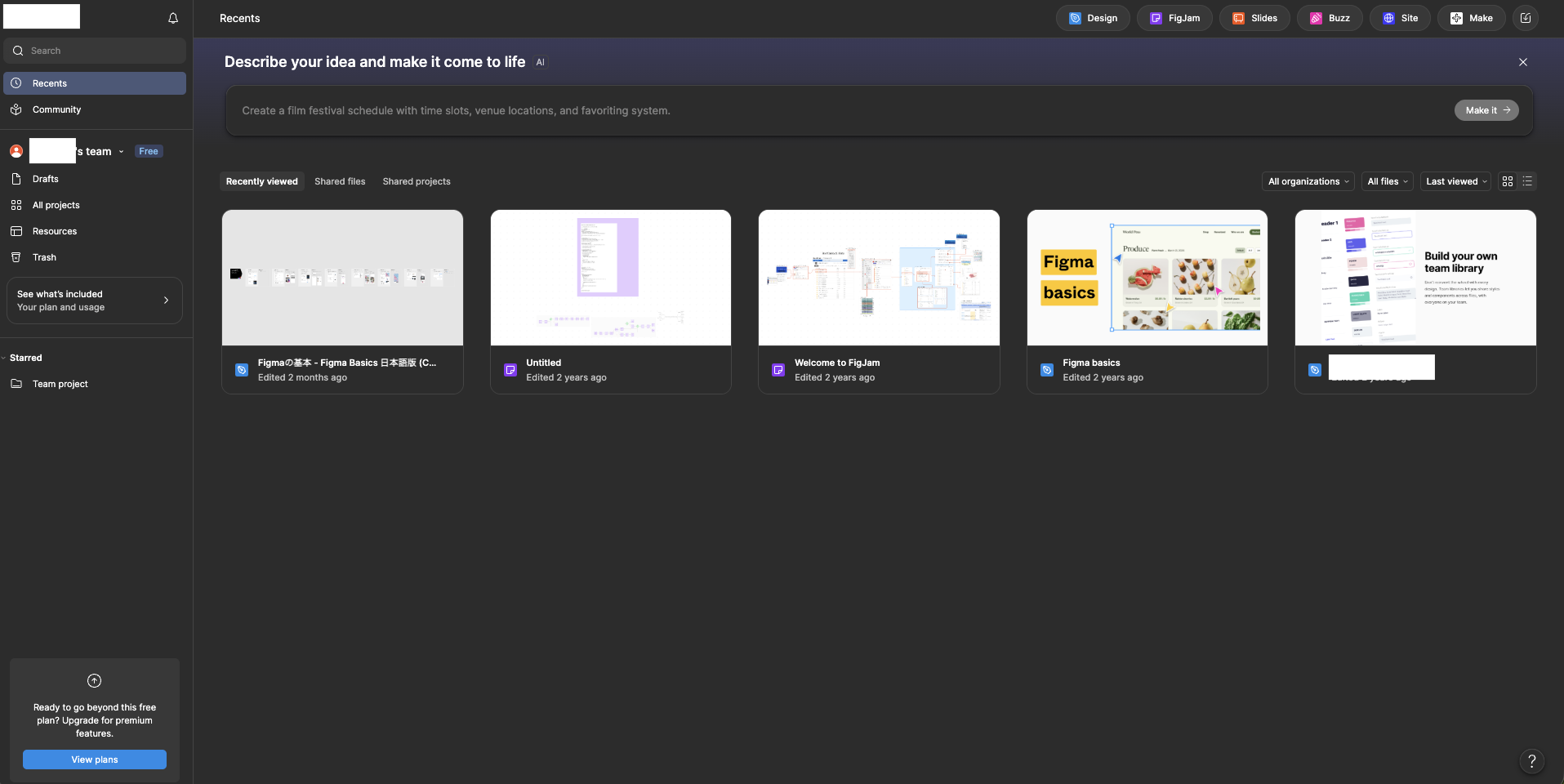Click the FigJam icon on Welcome to FigJam card

pyautogui.click(x=778, y=370)
